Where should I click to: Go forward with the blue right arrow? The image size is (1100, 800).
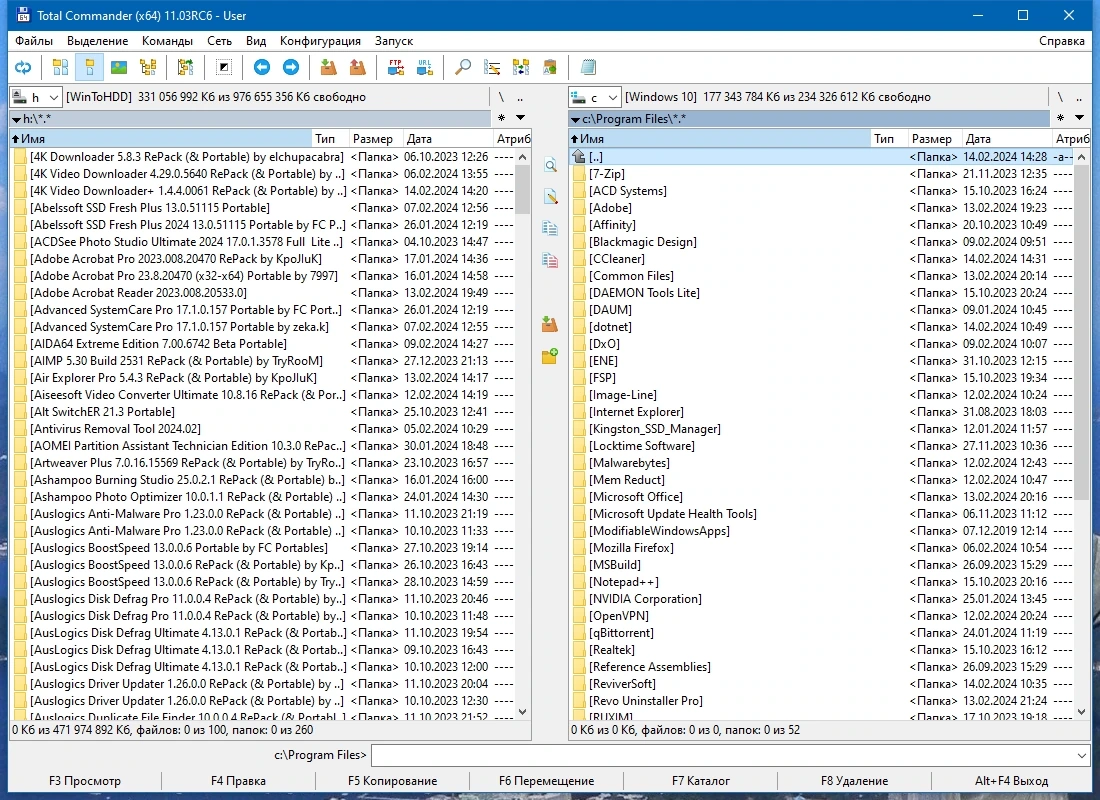pos(290,67)
